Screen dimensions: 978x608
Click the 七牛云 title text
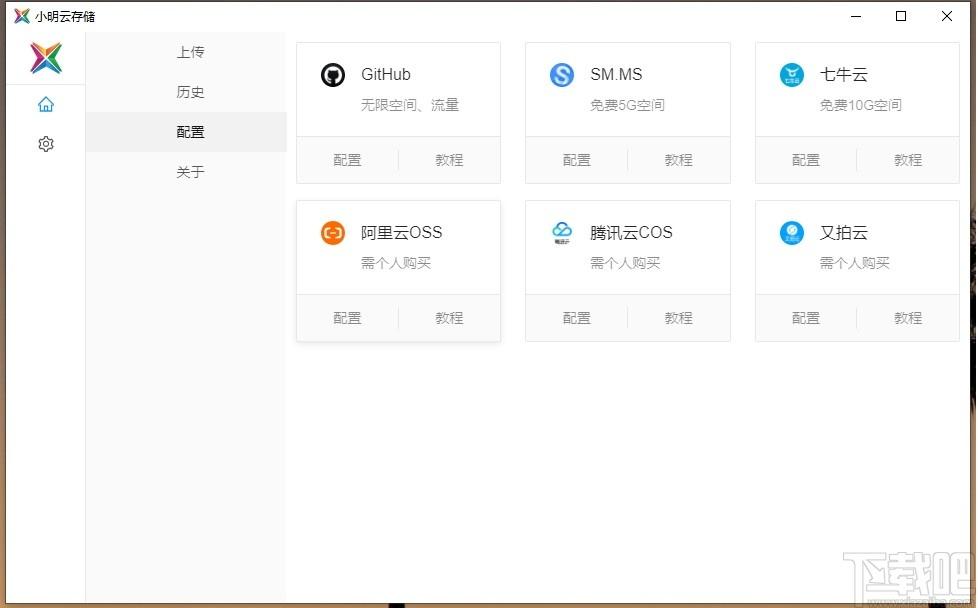[x=844, y=74]
